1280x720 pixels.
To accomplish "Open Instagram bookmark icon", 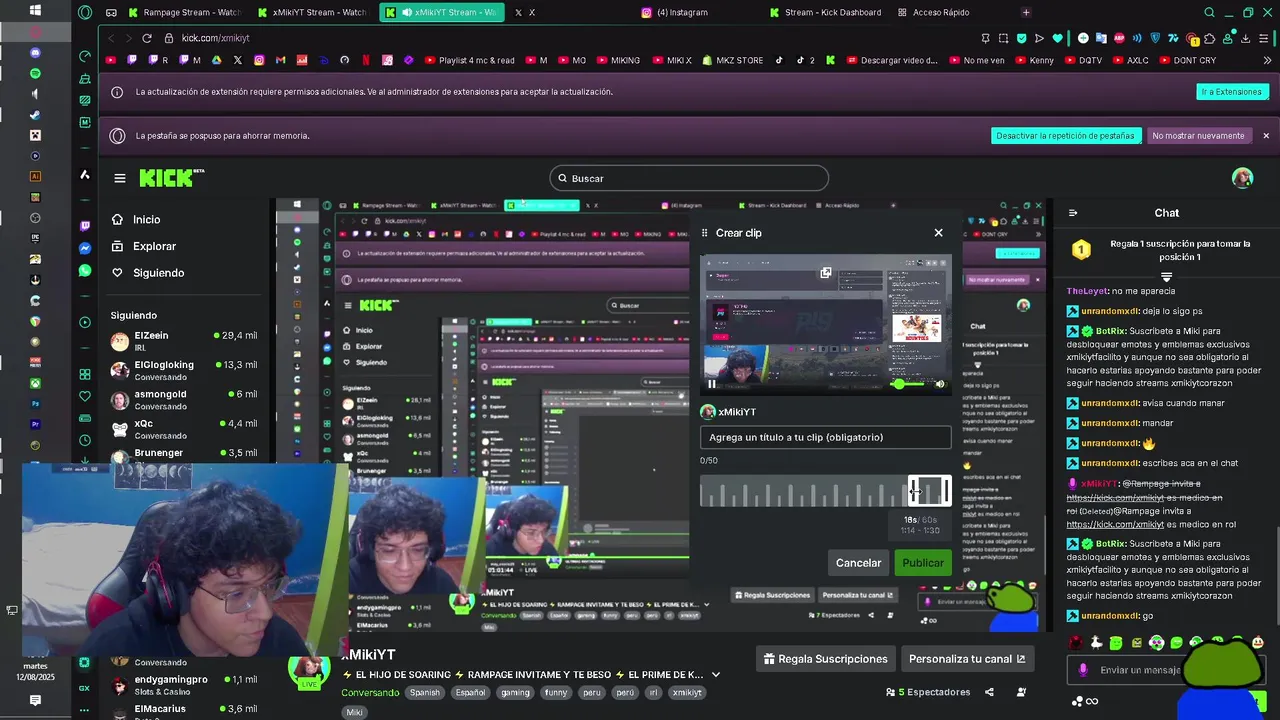I will [x=259, y=60].
